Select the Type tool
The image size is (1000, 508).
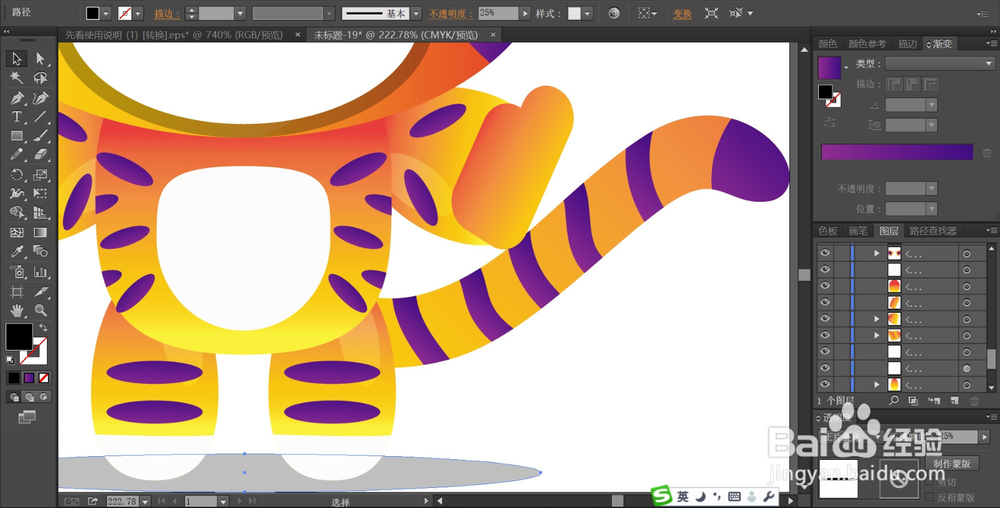[x=17, y=117]
